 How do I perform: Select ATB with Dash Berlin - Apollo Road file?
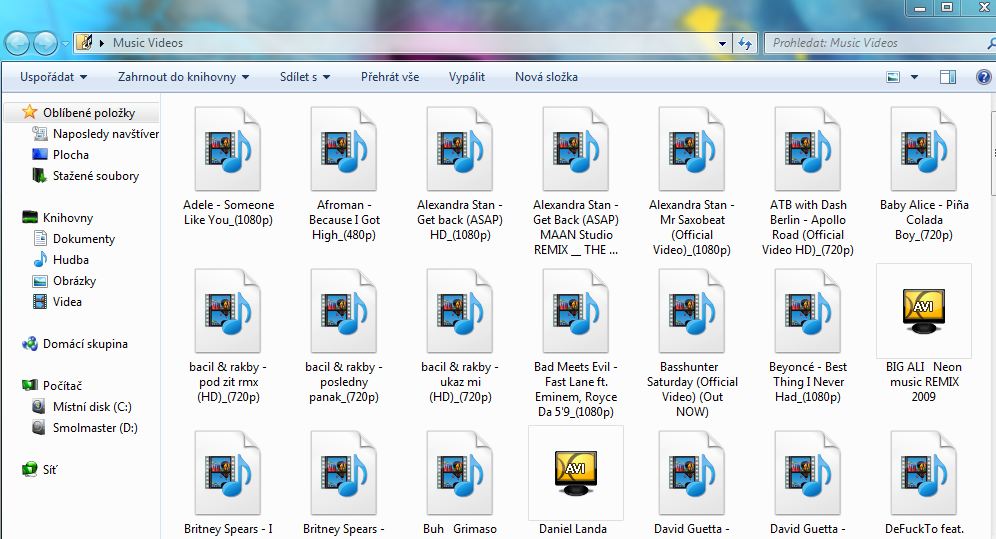coord(808,182)
